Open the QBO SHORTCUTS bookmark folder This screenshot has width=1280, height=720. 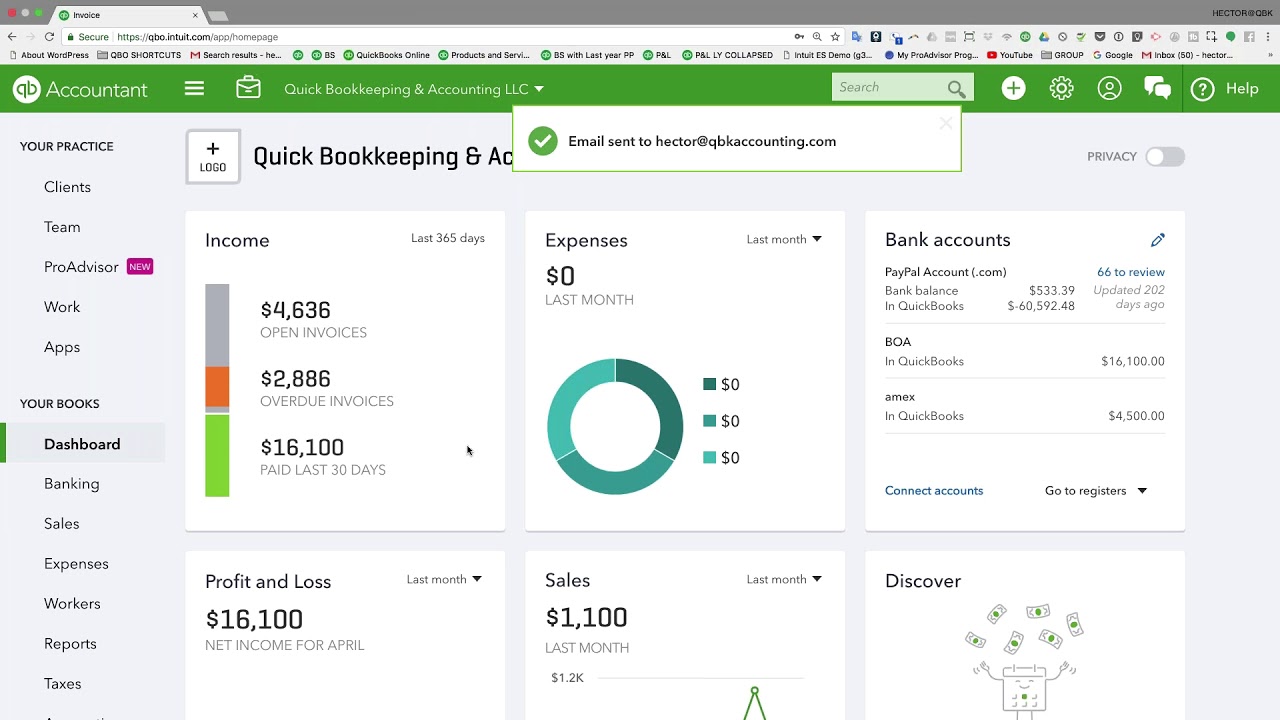[x=139, y=56]
